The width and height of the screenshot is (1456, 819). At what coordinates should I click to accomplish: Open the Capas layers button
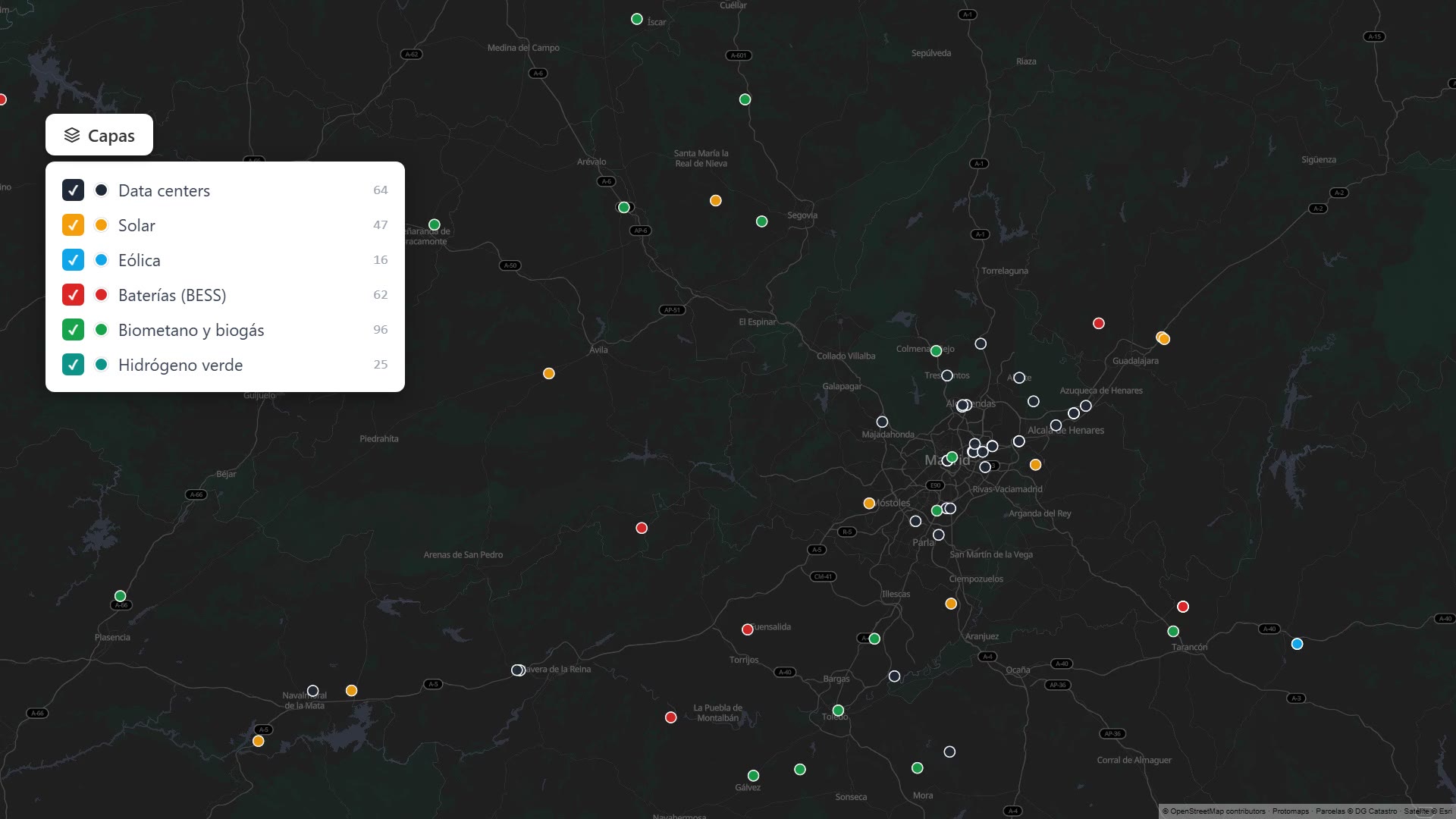tap(99, 135)
